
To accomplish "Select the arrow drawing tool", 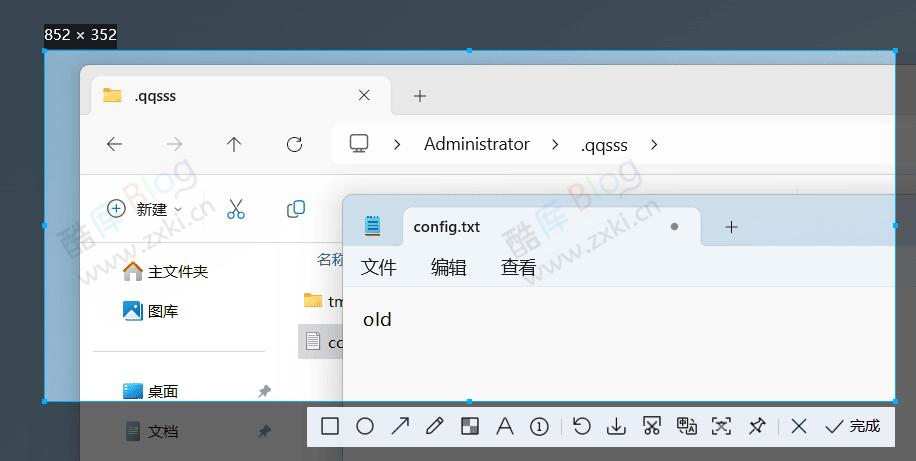I will pos(400,427).
